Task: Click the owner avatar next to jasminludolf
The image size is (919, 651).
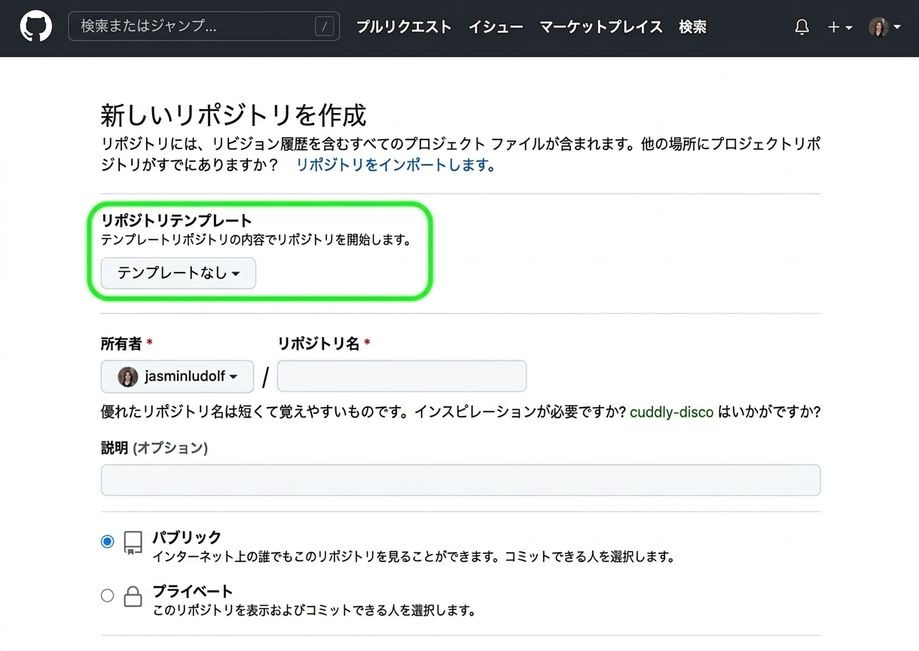Action: 128,376
